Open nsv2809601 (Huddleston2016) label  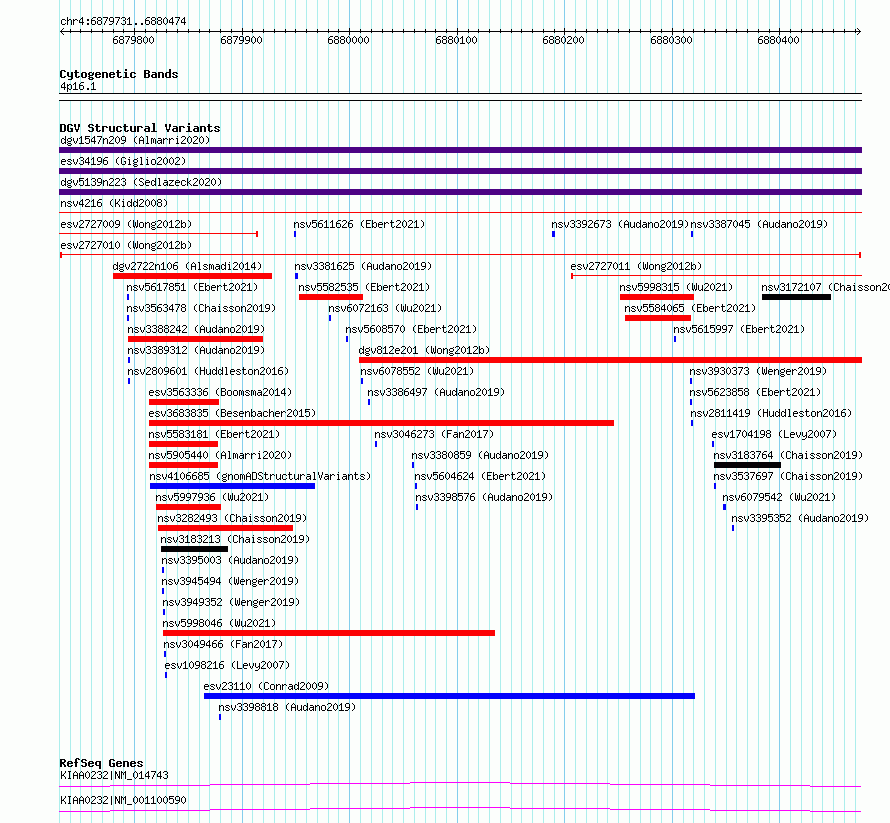pyautogui.click(x=208, y=371)
